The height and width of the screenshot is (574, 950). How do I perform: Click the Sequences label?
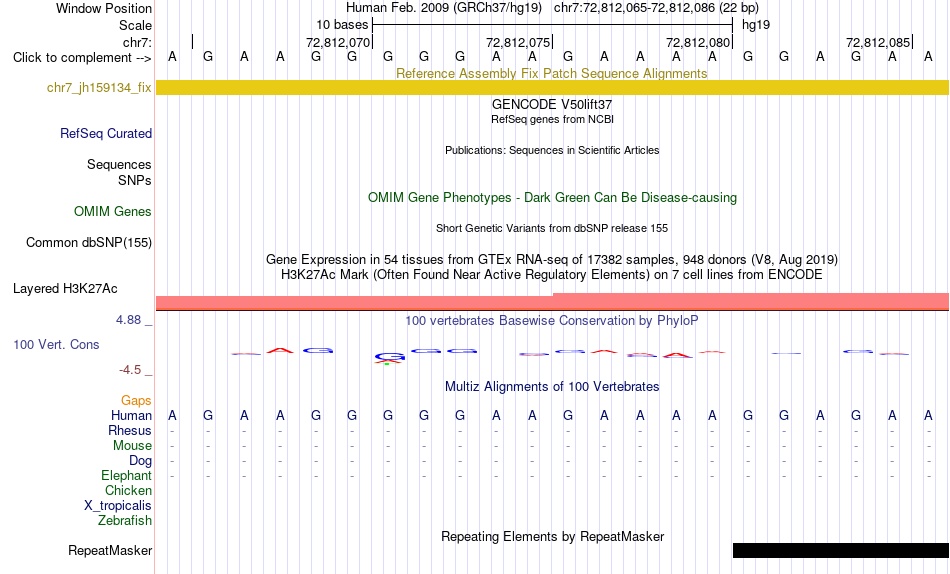119,165
